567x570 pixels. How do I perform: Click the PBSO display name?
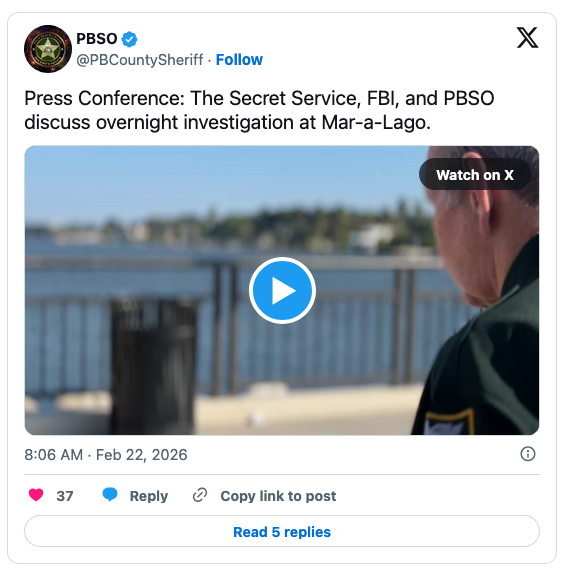point(97,39)
